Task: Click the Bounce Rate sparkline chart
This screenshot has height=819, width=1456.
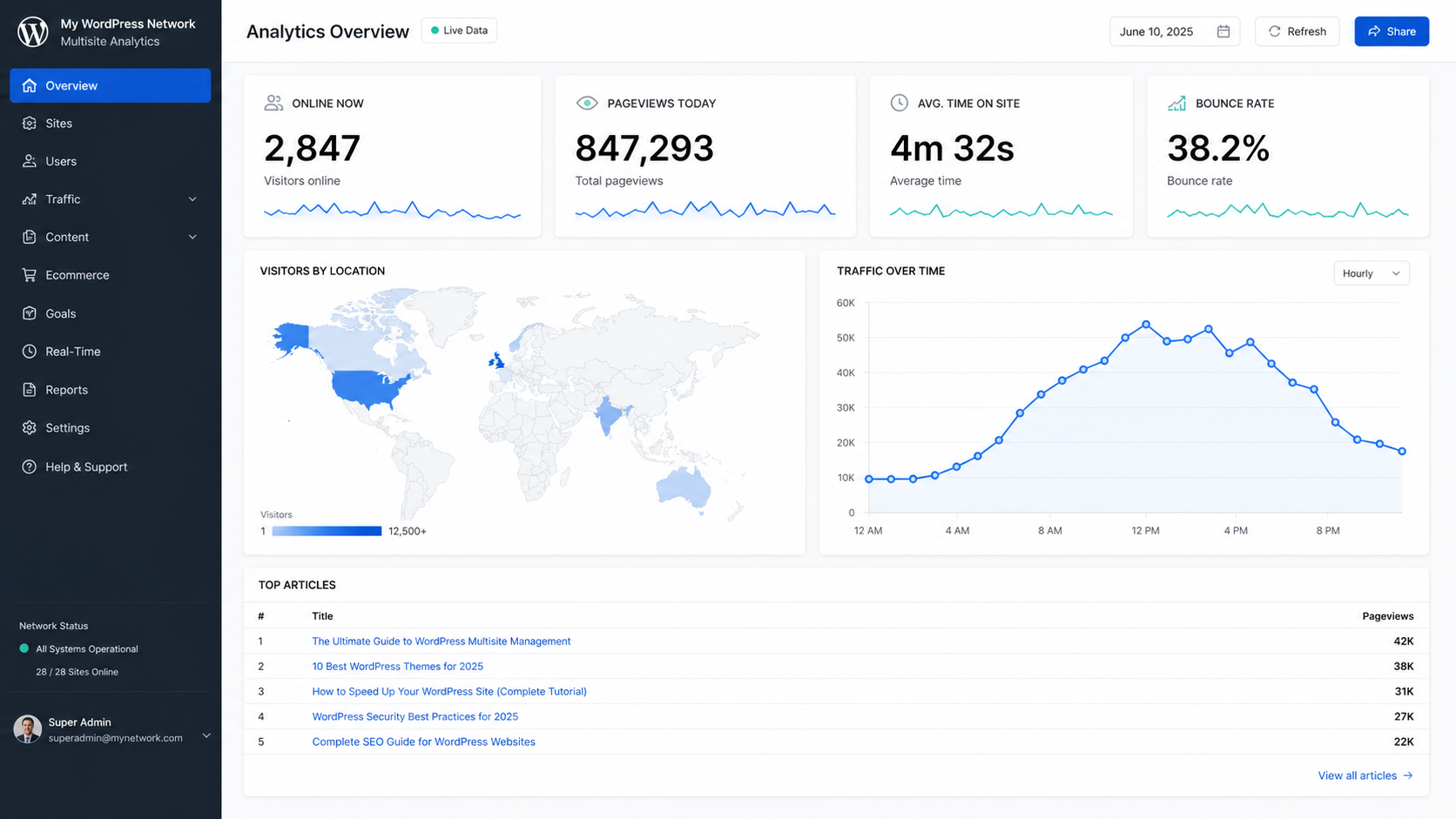Action: (1287, 210)
